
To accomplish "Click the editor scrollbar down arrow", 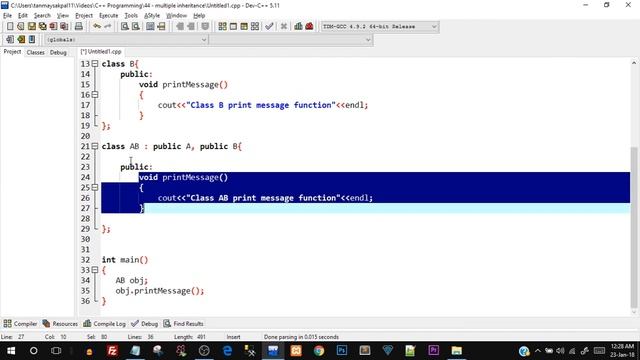I will coord(633,312).
